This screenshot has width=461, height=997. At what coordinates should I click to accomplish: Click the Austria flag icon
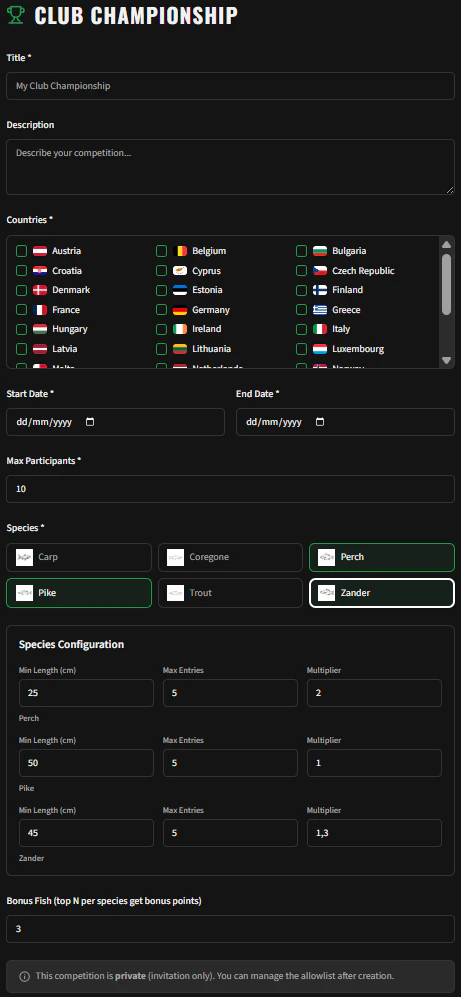click(40, 251)
